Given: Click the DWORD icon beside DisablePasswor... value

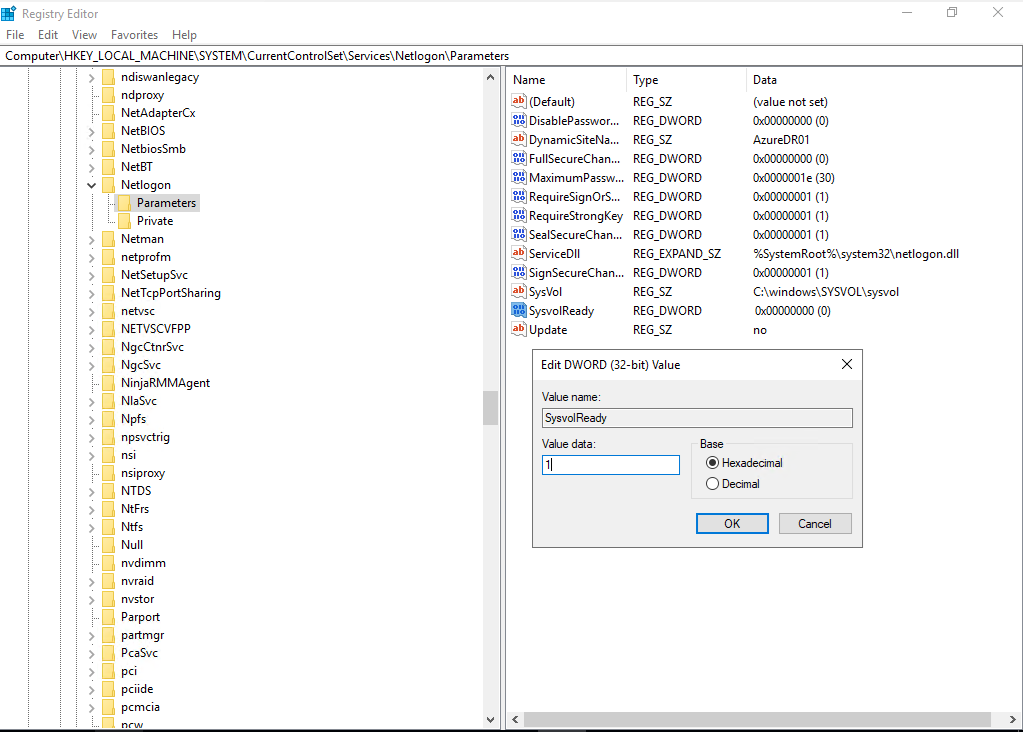Looking at the screenshot, I should click(519, 120).
